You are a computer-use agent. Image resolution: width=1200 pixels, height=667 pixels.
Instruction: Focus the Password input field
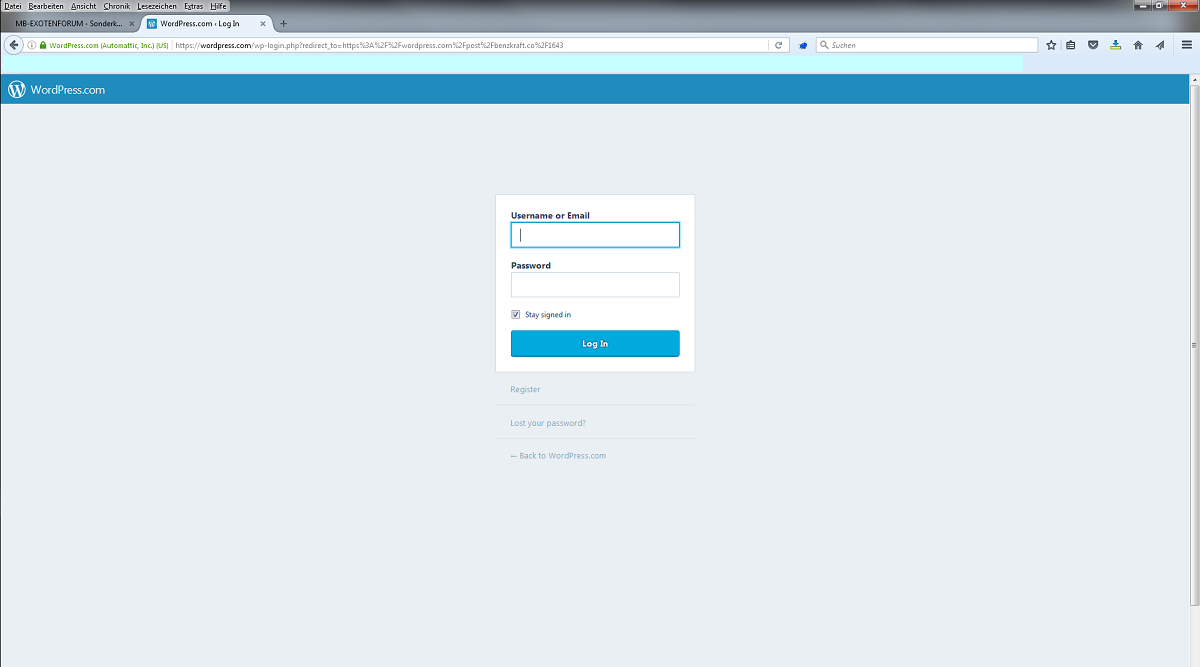click(x=595, y=285)
